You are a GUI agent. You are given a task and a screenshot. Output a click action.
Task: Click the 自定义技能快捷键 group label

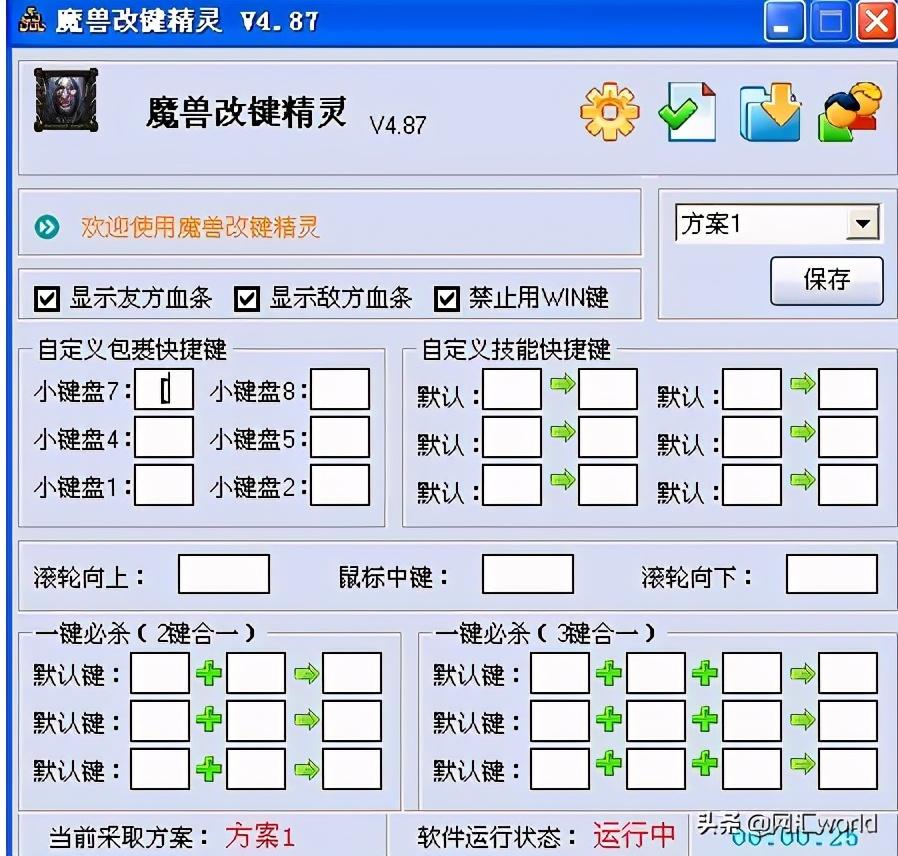[x=516, y=349]
